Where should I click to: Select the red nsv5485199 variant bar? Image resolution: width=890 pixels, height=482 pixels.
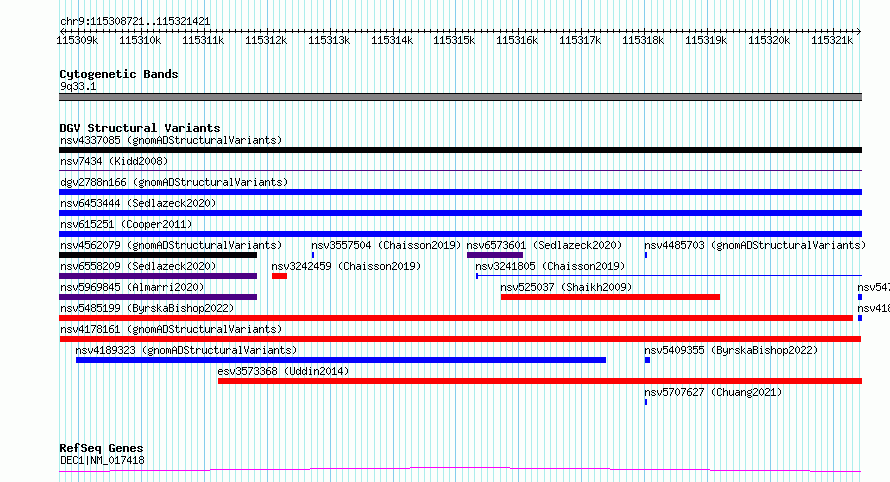456,318
